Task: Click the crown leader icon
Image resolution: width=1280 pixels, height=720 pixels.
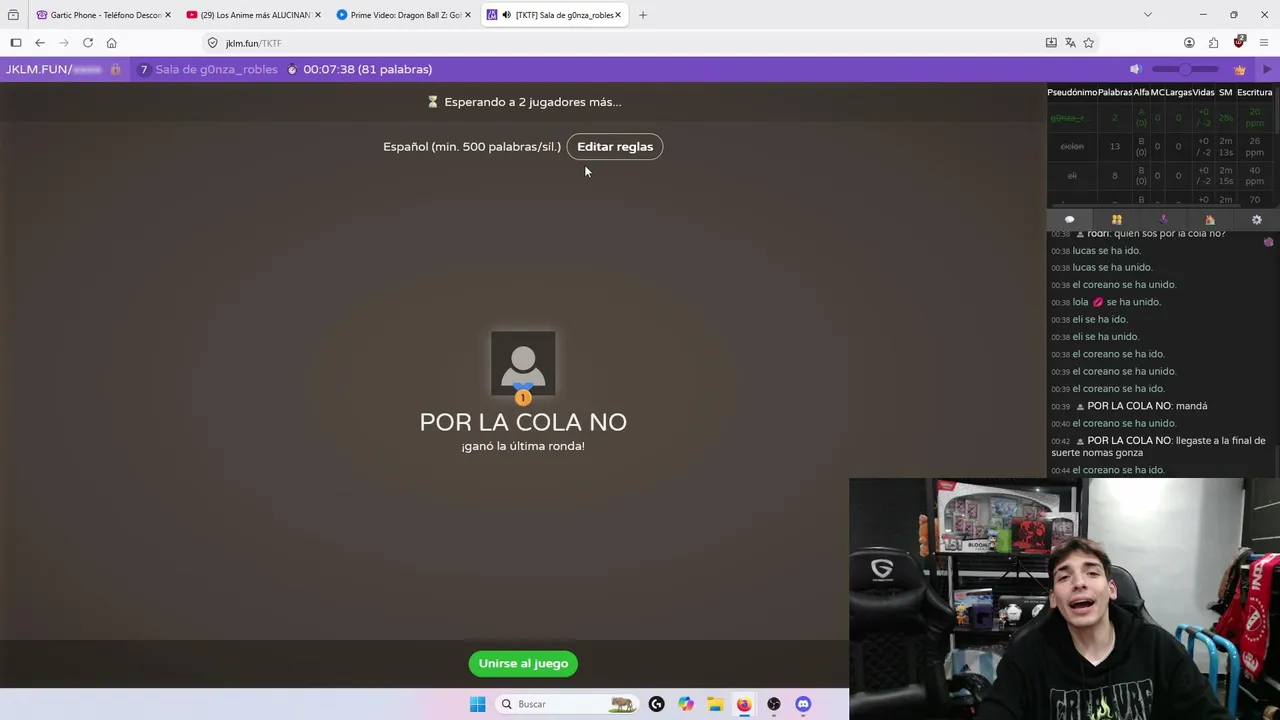Action: [x=1240, y=69]
